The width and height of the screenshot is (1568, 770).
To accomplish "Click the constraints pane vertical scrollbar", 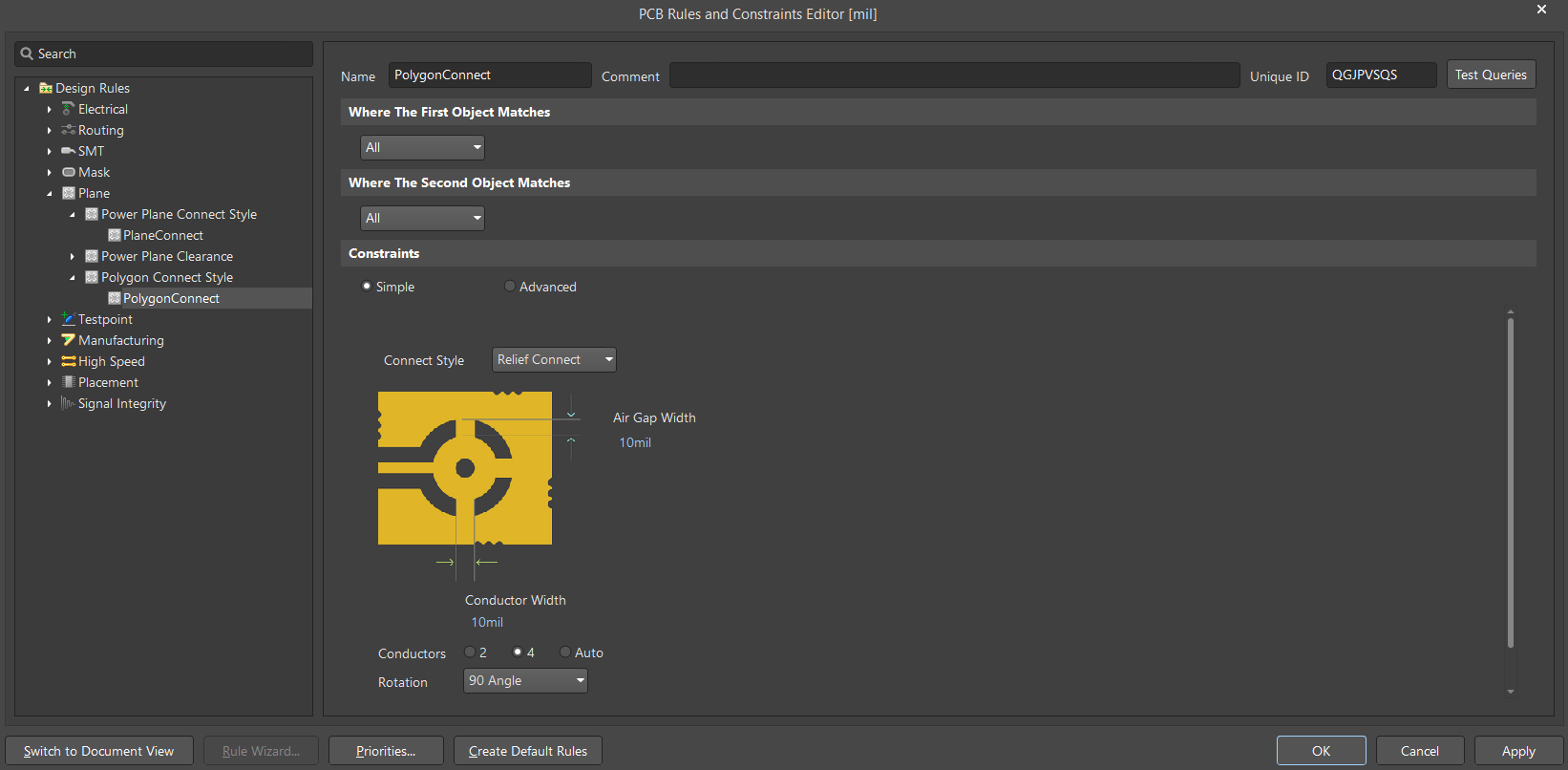I will click(x=1510, y=482).
